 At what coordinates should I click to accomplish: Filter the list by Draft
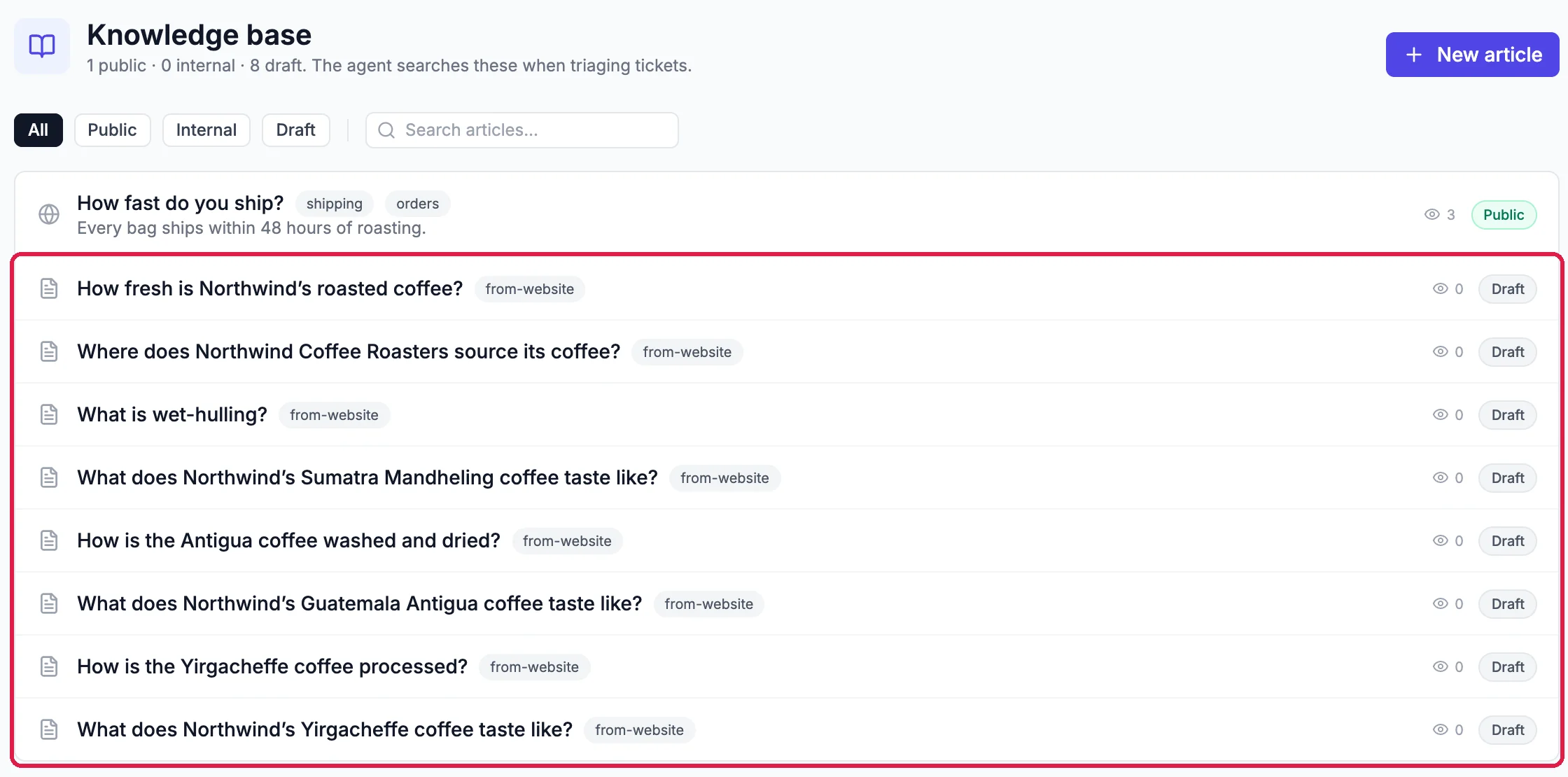point(296,130)
